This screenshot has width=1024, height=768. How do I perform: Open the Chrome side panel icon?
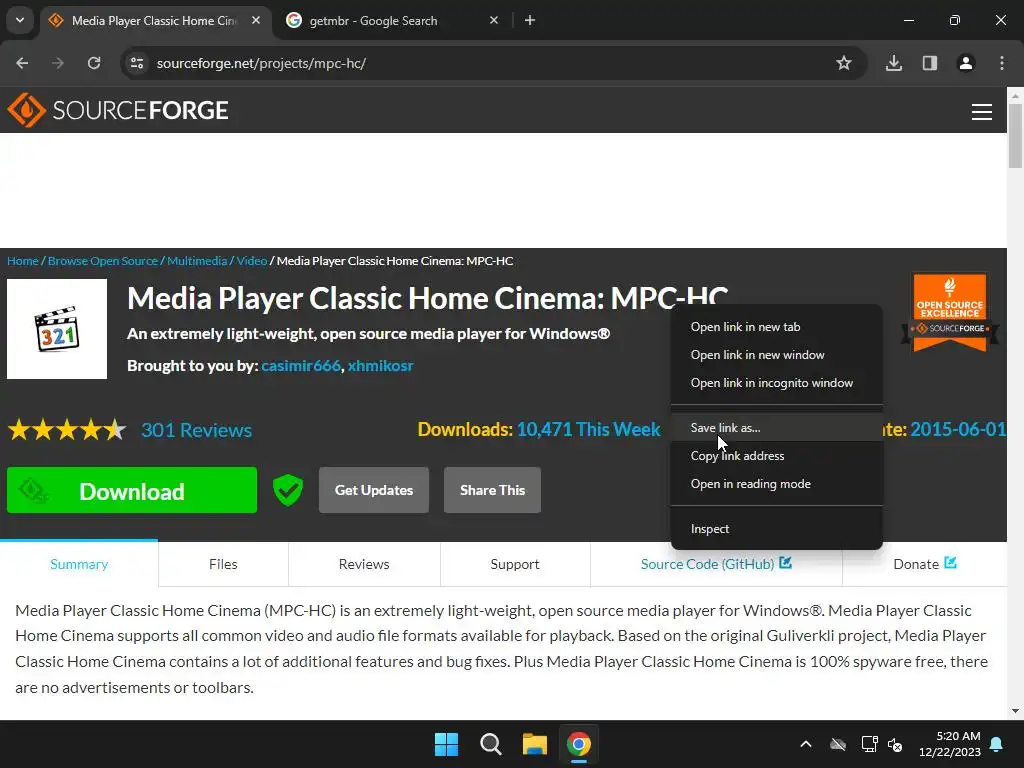pos(929,63)
